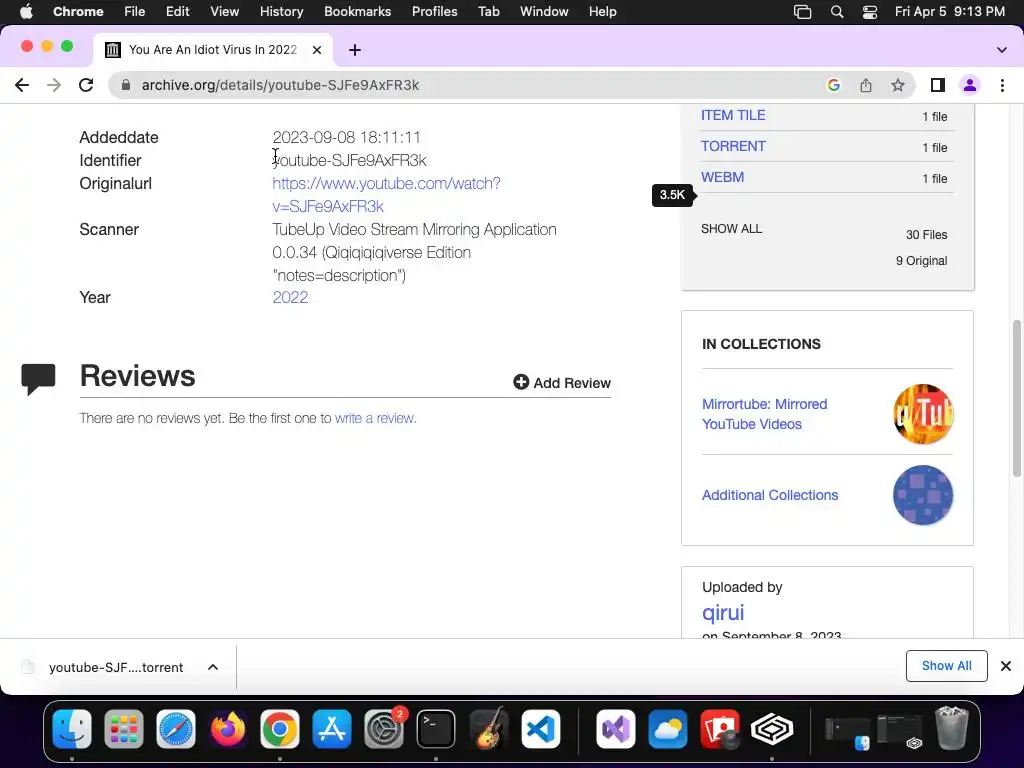Launch Safari from the Dock

tap(176, 729)
